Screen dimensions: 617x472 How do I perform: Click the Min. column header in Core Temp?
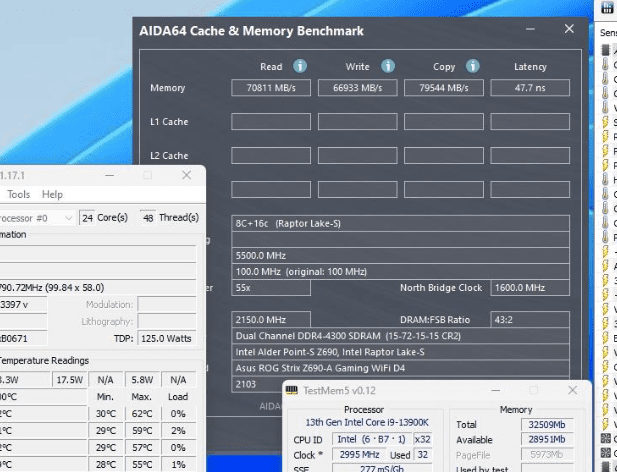105,397
